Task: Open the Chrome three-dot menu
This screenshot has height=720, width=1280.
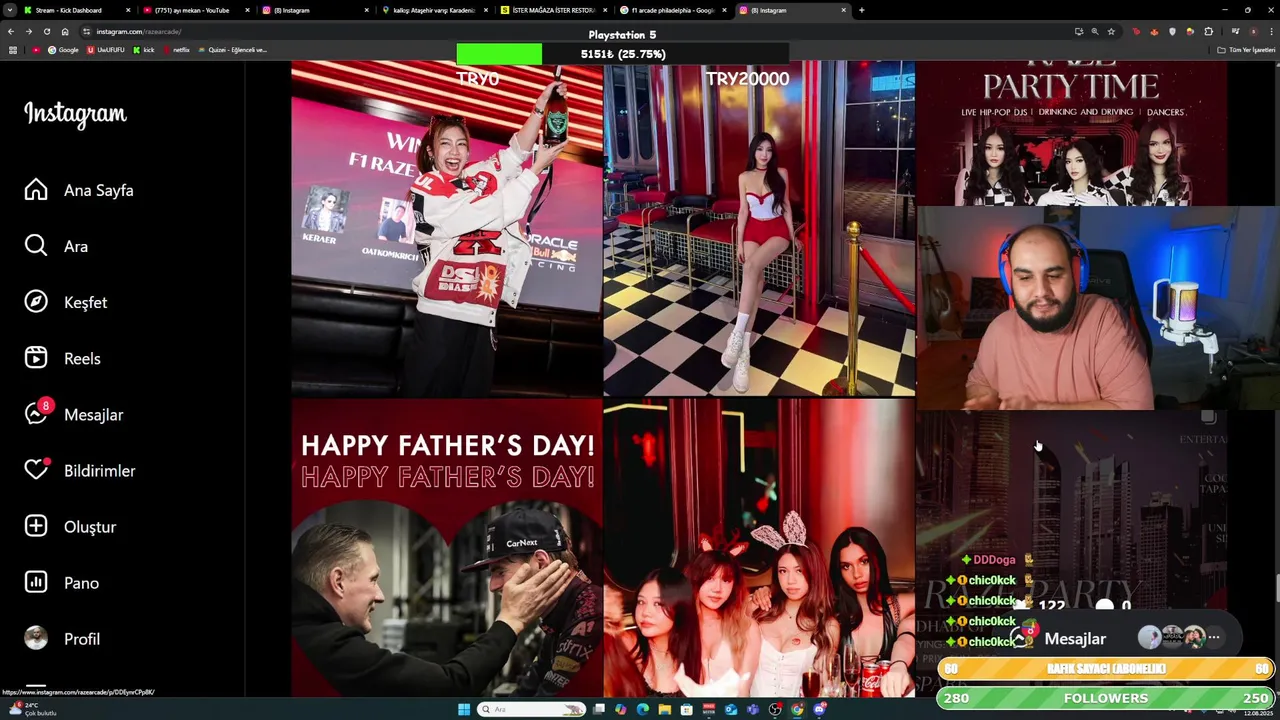Action: (1271, 32)
